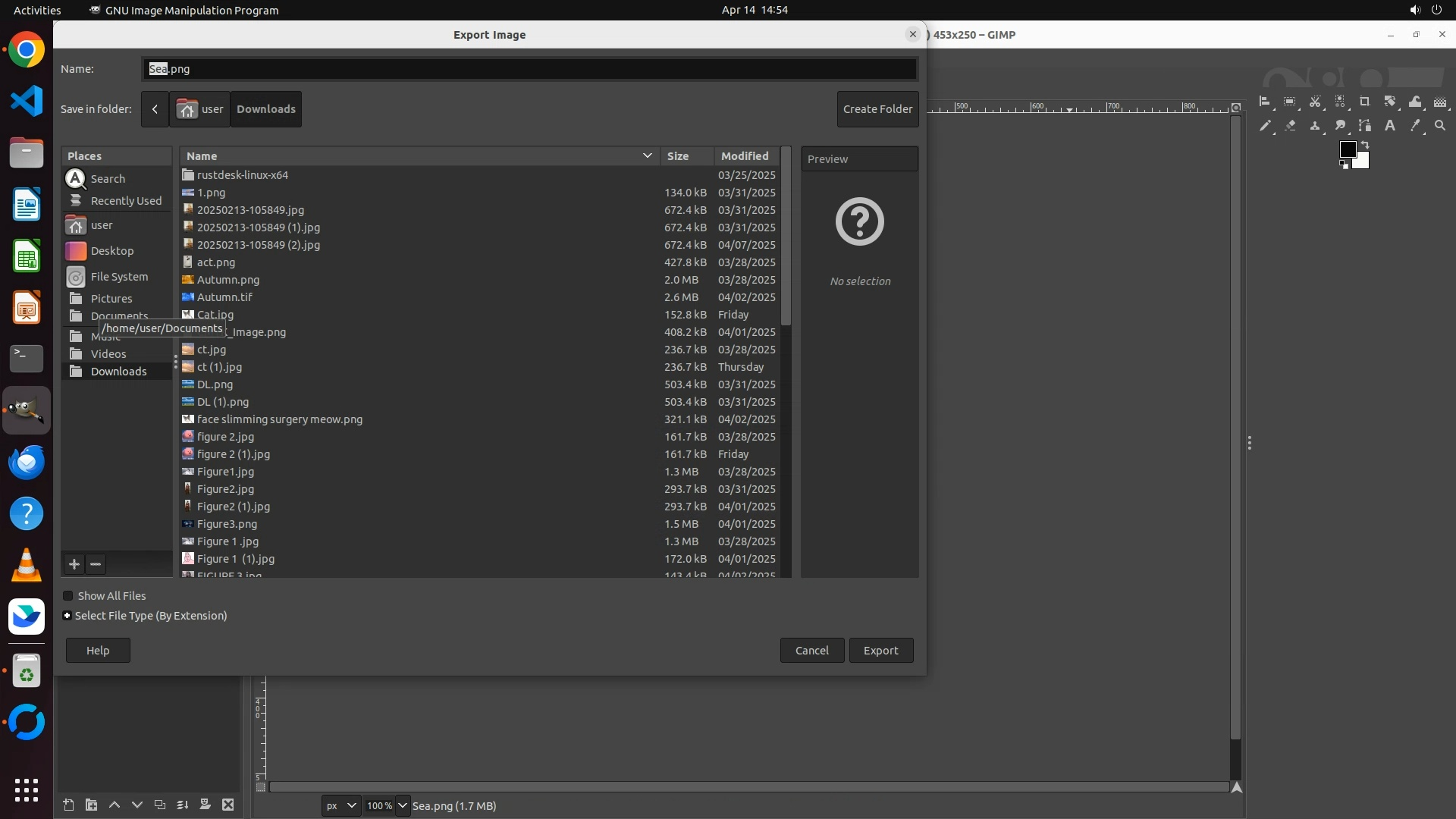Open the 100% zoom dropdown
This screenshot has height=819, width=1456.
click(403, 805)
